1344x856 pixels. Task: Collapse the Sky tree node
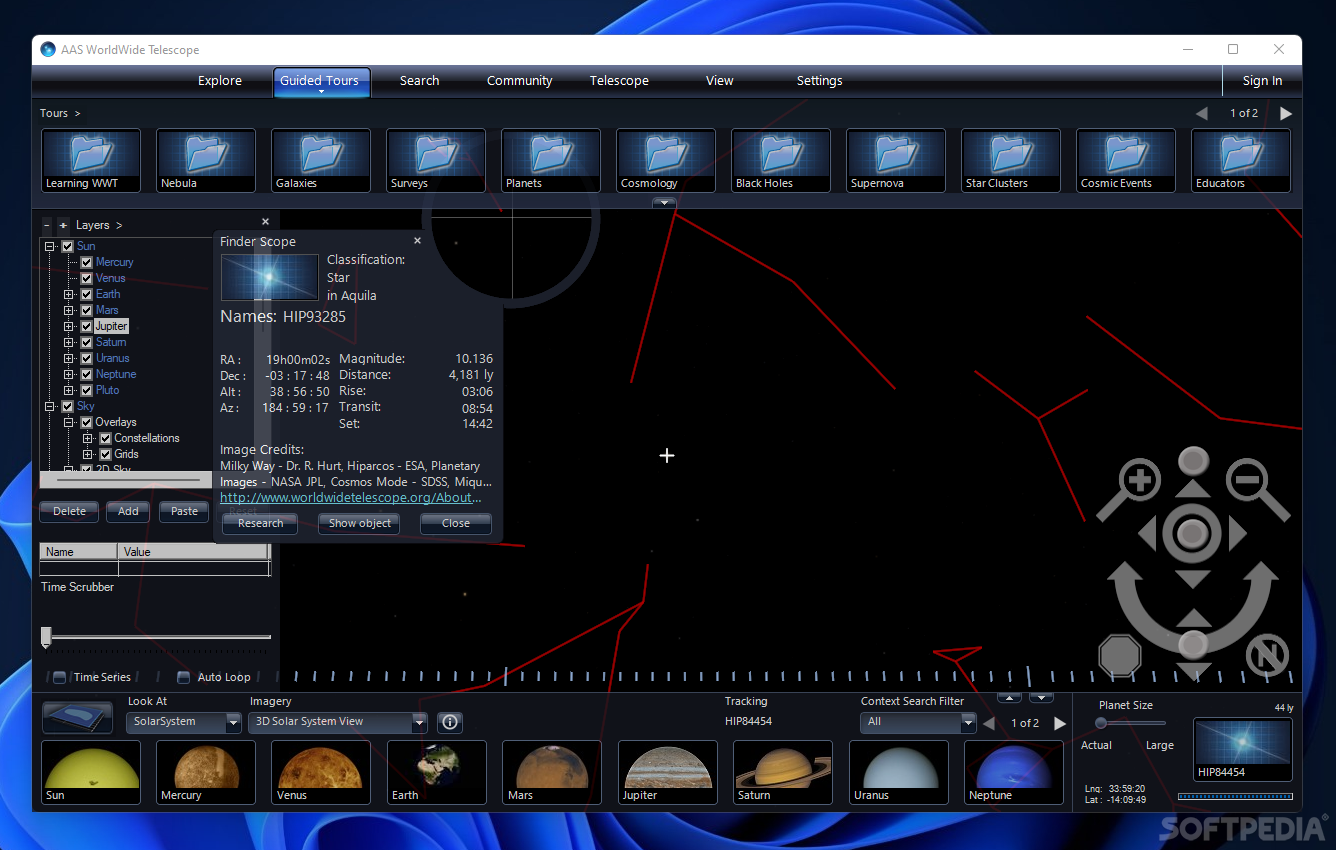tap(50, 406)
